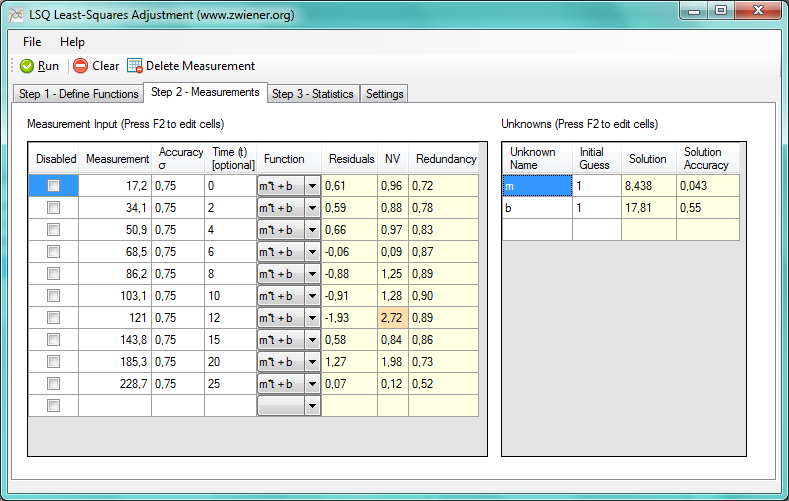The height and width of the screenshot is (501, 789).
Task: Disable the measurement row with value 121
Action: pos(54,318)
